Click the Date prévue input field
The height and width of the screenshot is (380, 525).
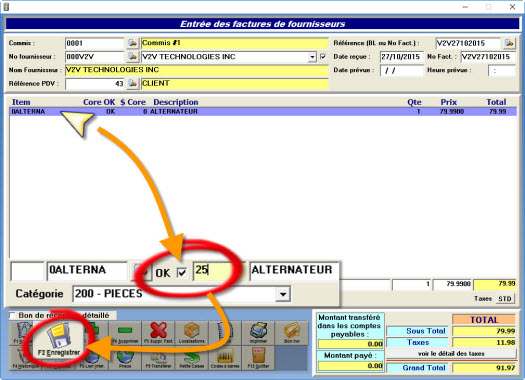[402, 71]
